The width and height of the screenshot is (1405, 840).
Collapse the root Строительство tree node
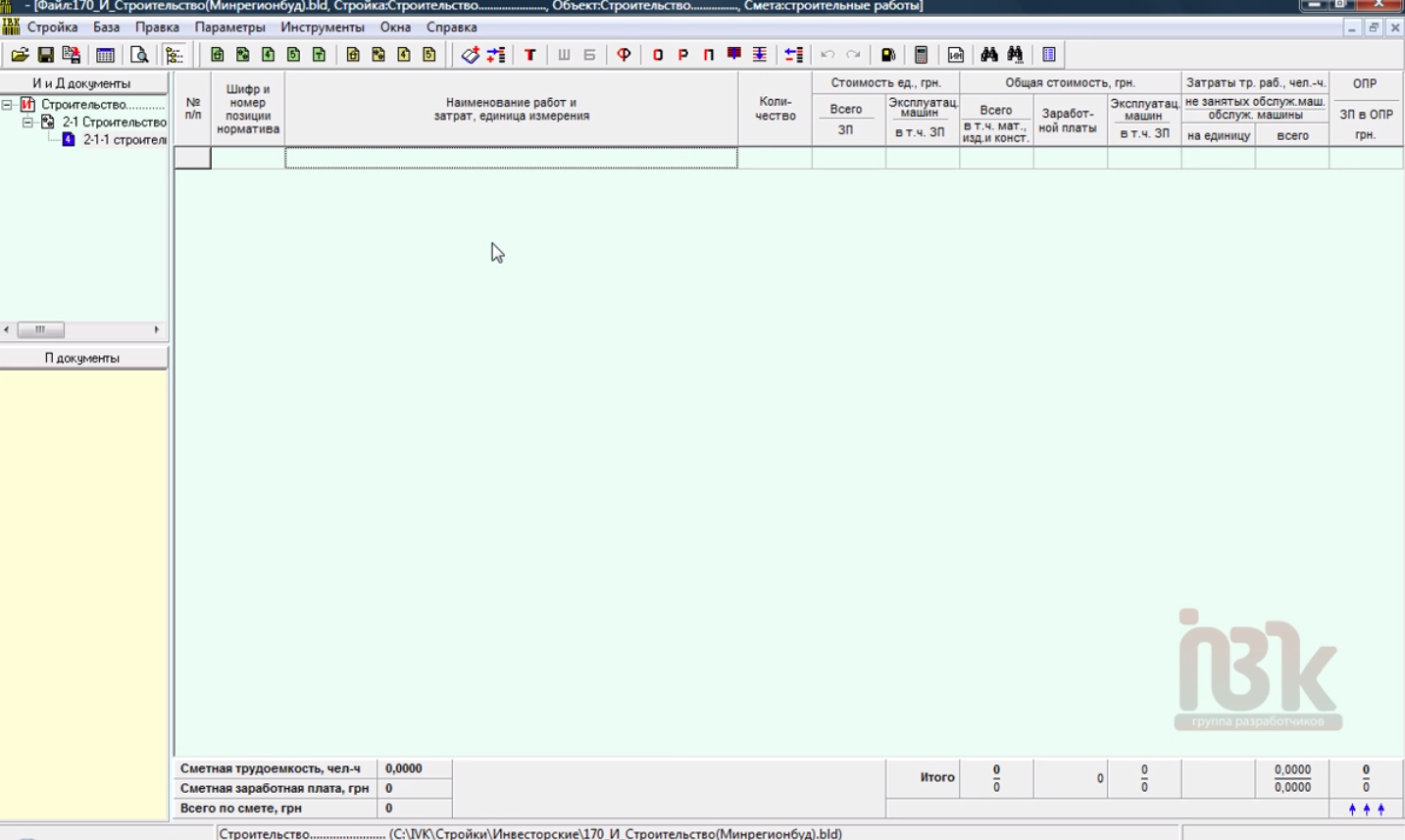tap(7, 105)
